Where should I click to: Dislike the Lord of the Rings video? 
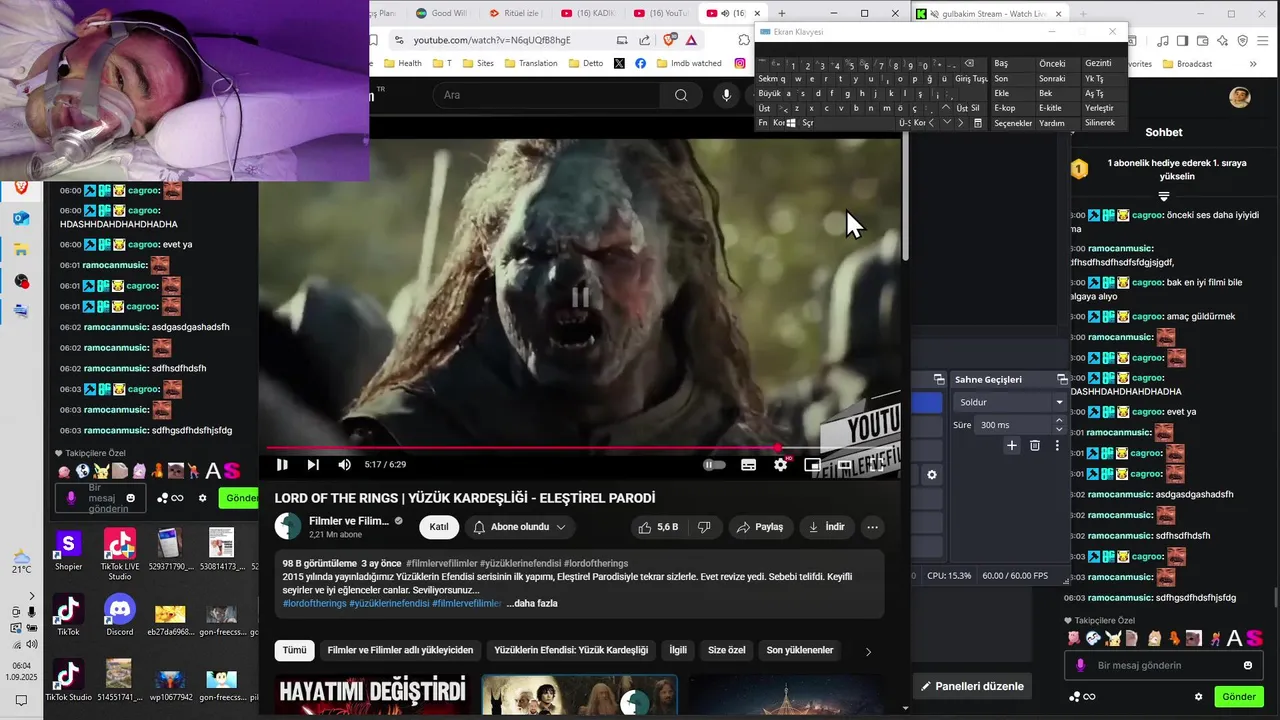click(704, 527)
